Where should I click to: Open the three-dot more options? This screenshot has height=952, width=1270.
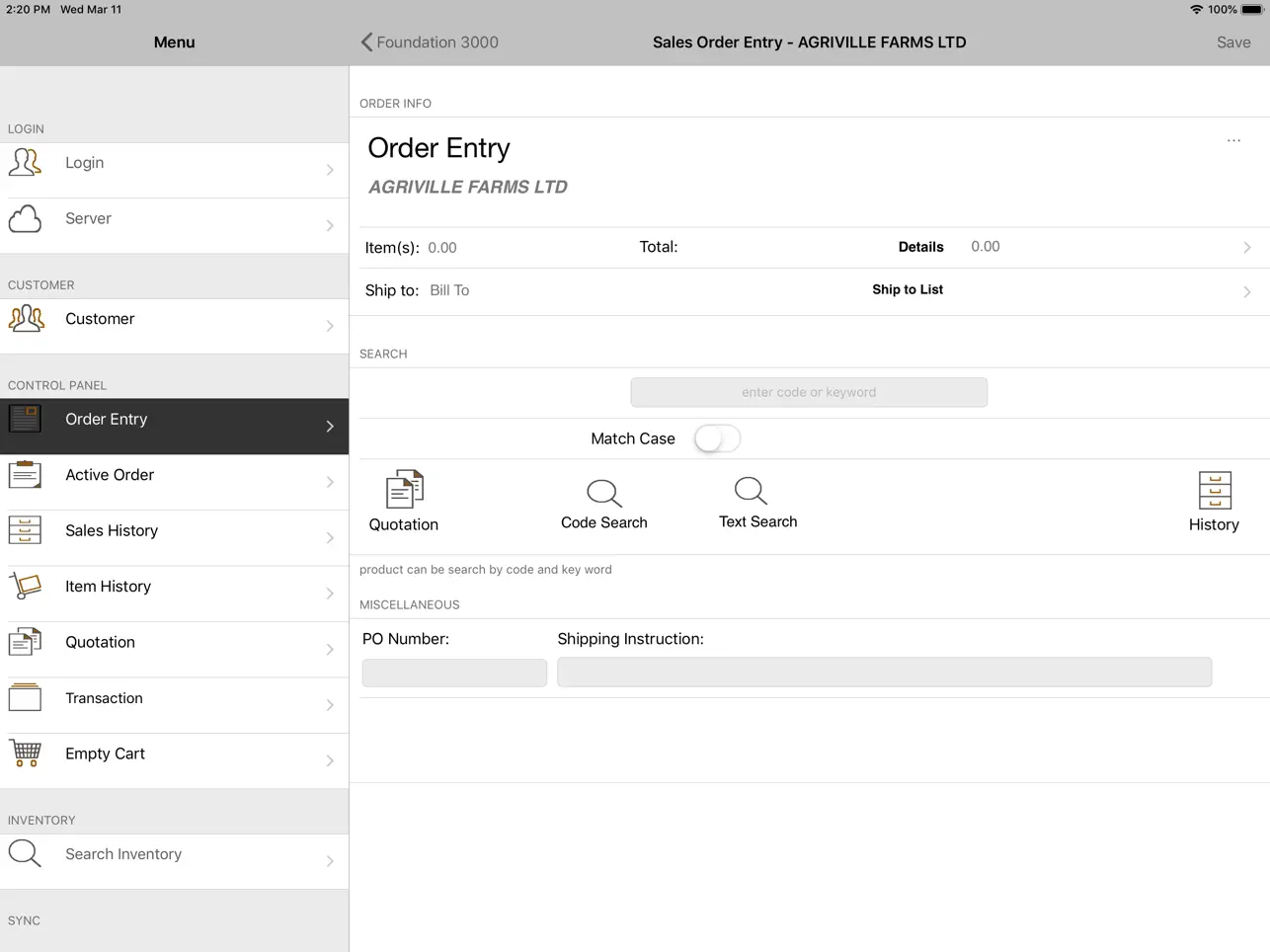(1233, 141)
